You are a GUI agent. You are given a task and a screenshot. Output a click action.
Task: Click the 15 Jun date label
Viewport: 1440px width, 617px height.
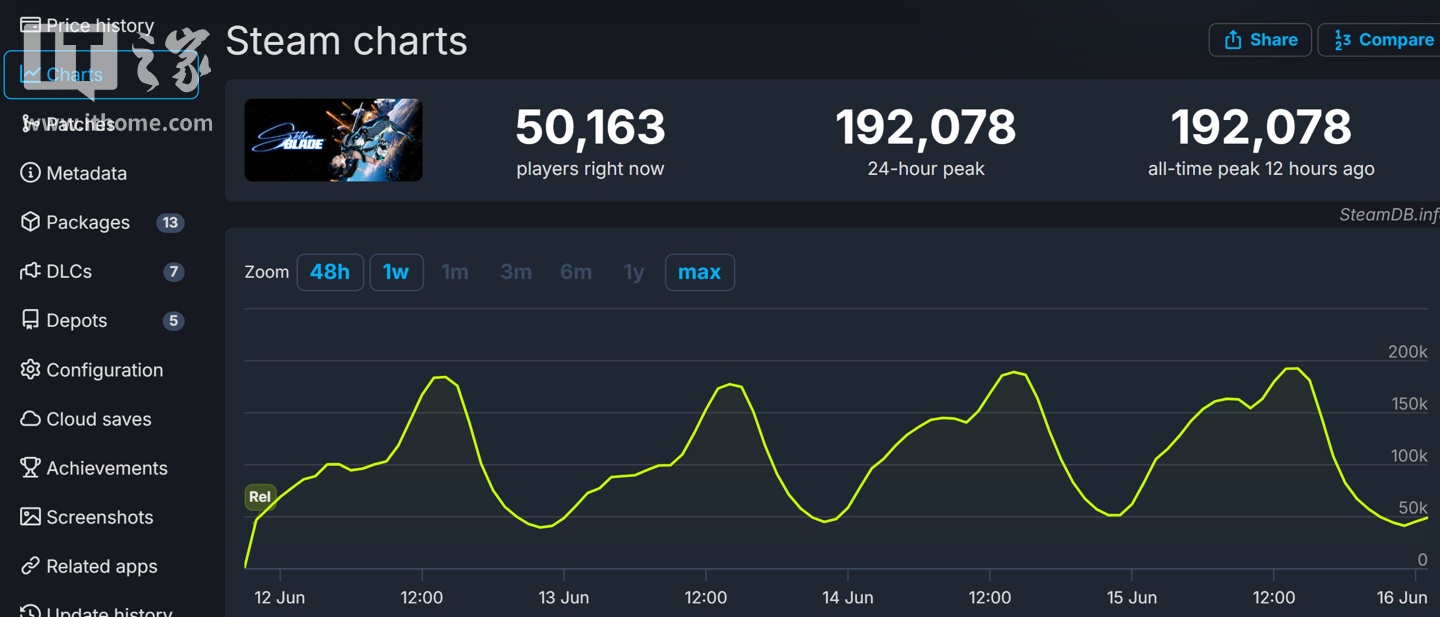tap(1132, 597)
